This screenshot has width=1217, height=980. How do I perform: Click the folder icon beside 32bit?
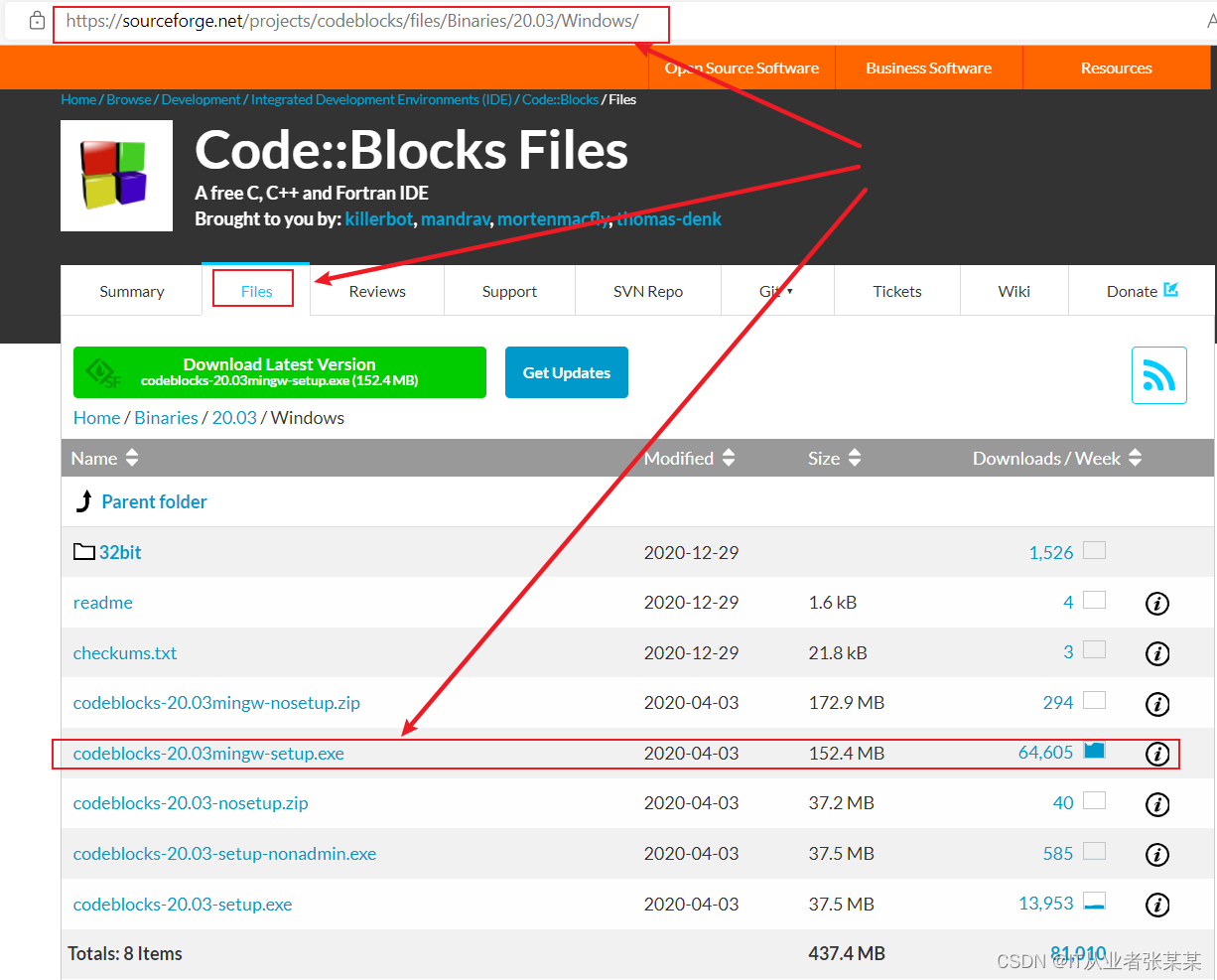pyautogui.click(x=83, y=551)
